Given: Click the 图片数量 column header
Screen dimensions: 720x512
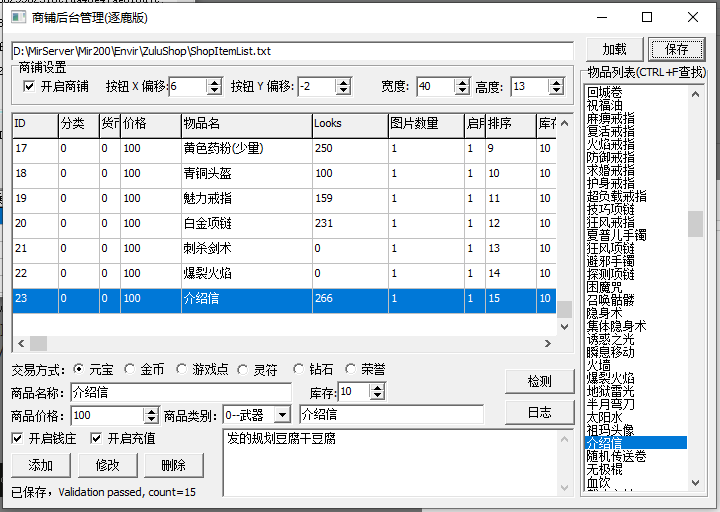Looking at the screenshot, I should 426,124.
